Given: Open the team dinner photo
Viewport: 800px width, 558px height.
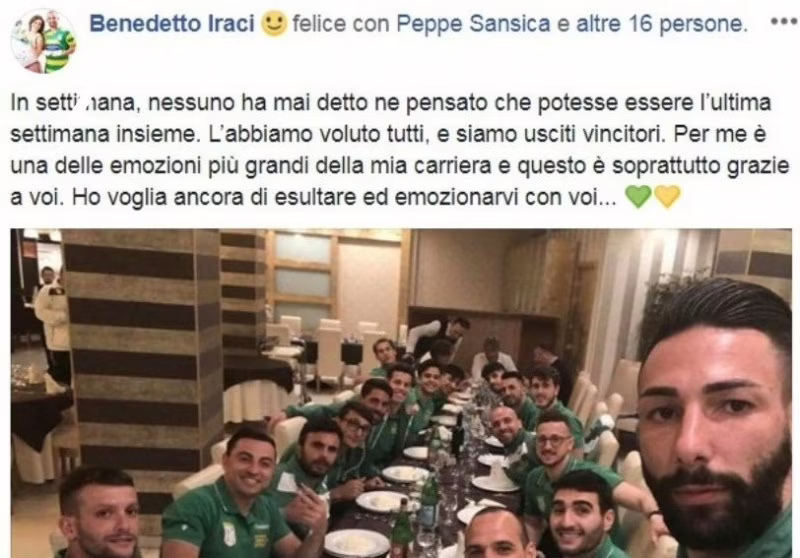Looking at the screenshot, I should pyautogui.click(x=401, y=393).
